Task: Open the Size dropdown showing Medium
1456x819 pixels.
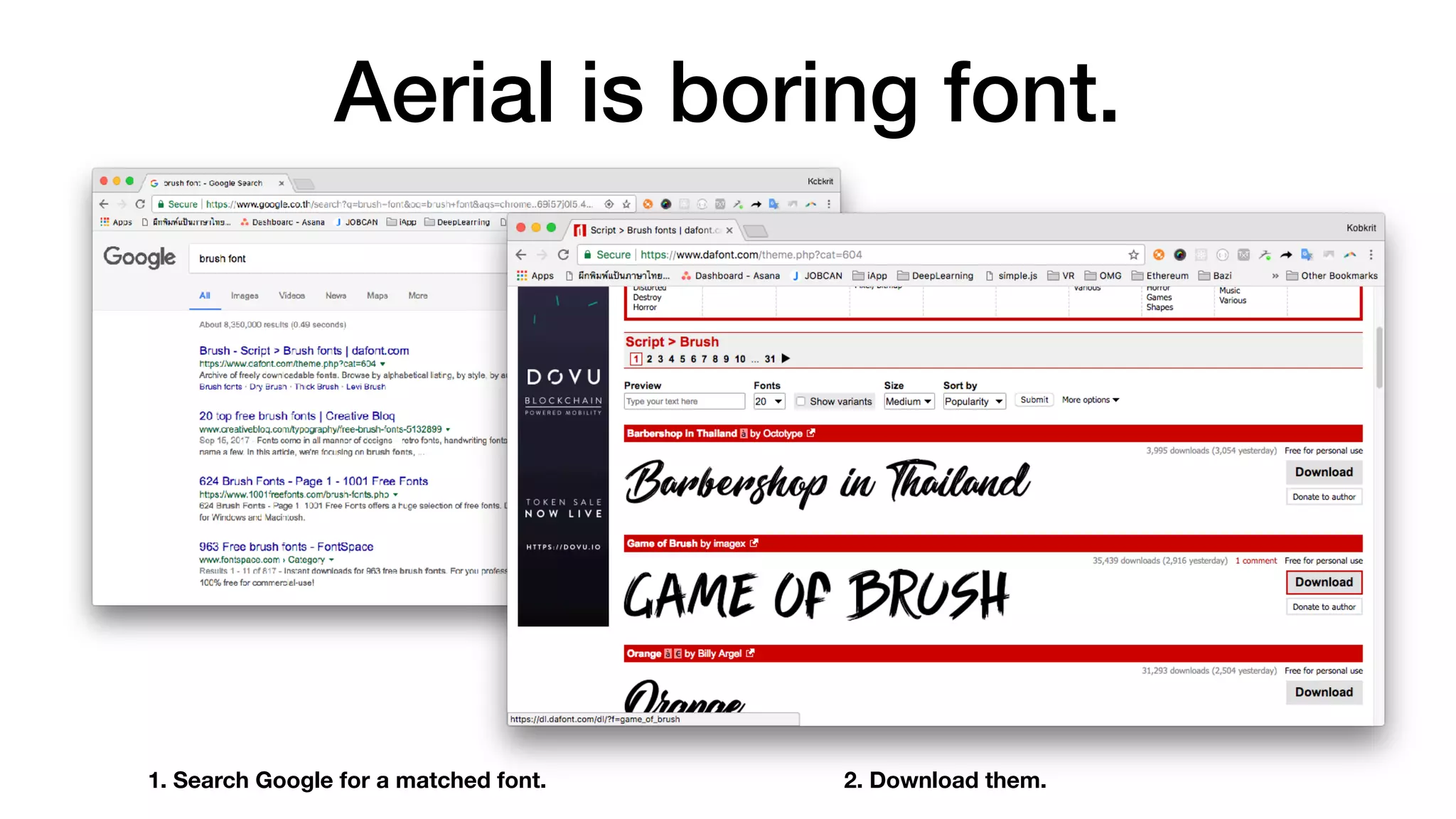Action: click(909, 401)
